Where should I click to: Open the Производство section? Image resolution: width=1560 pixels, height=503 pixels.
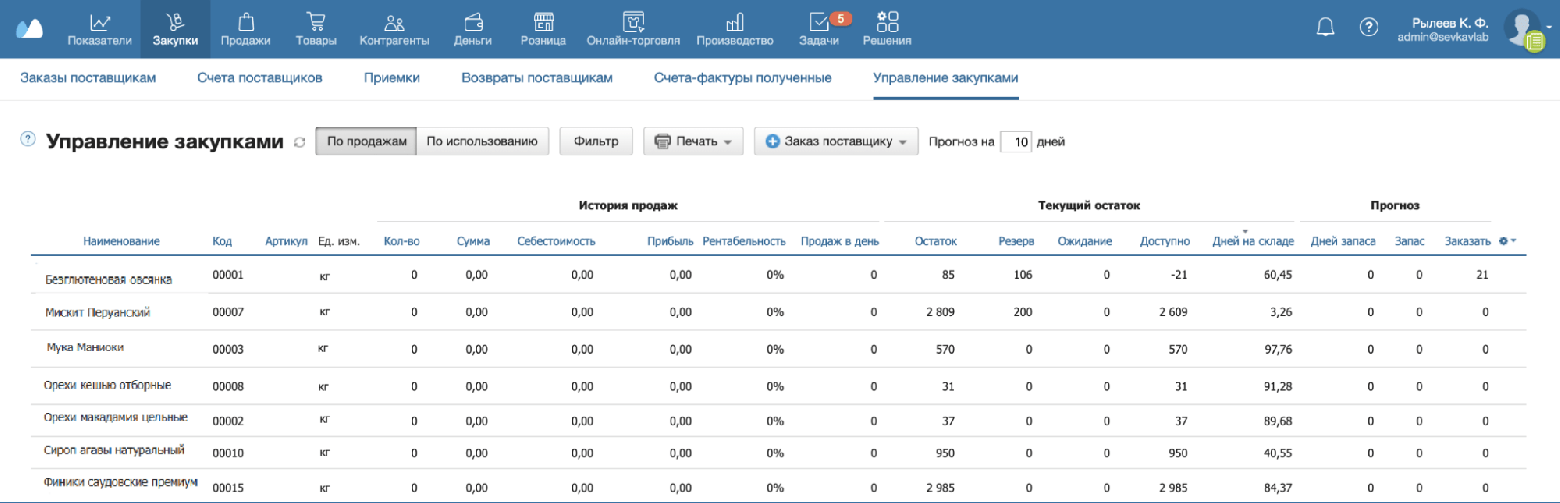click(x=734, y=29)
